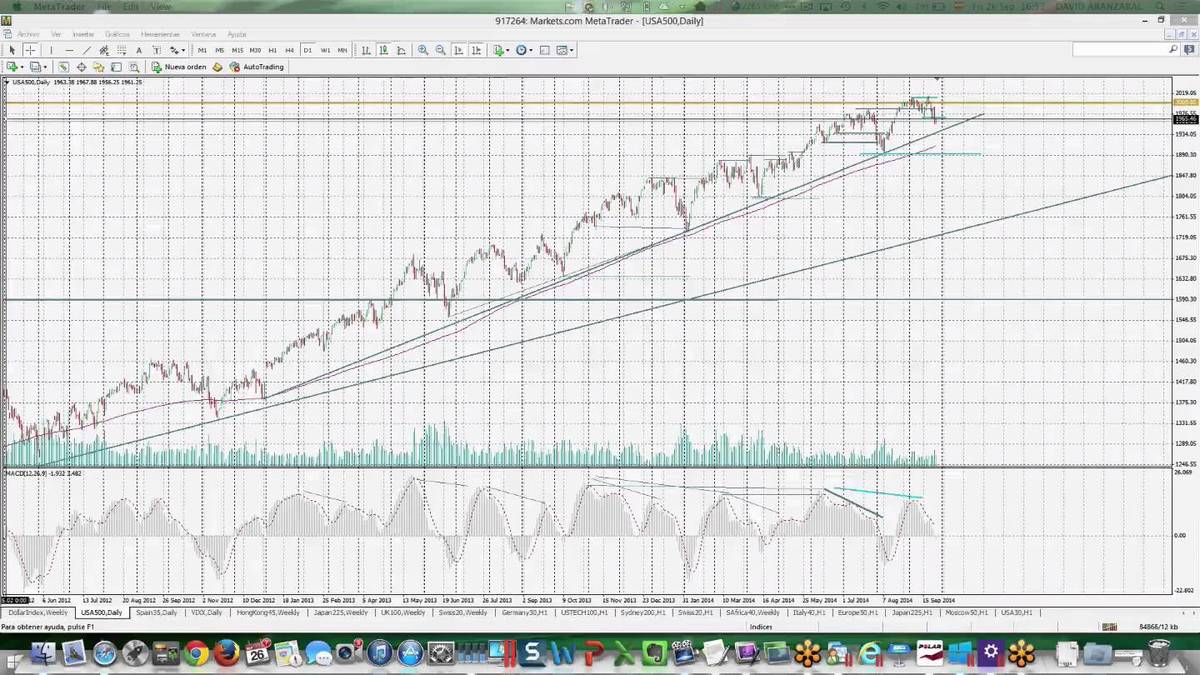Viewport: 1200px width, 675px height.
Task: Switch to the VIXX,Daily chart tab
Action: [208, 612]
